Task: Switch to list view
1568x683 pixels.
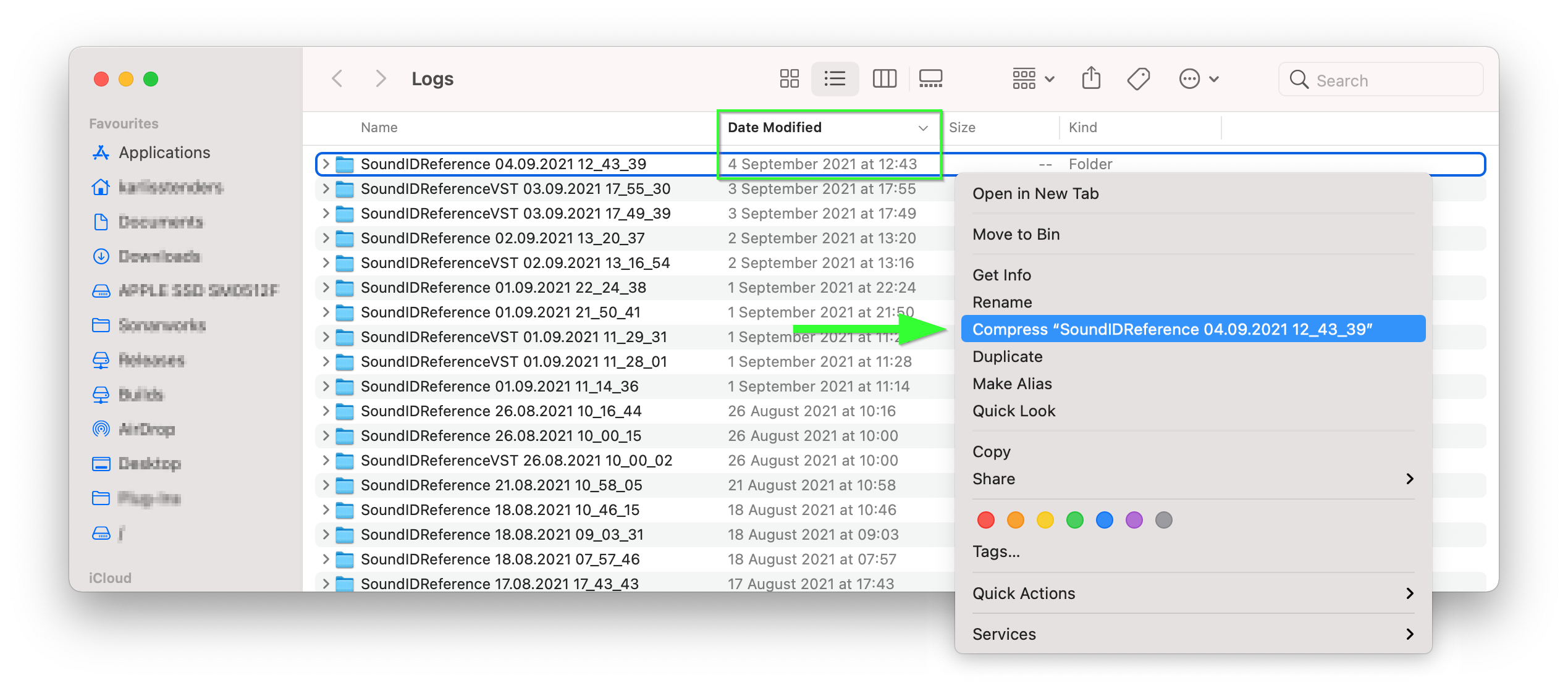Action: (835, 78)
